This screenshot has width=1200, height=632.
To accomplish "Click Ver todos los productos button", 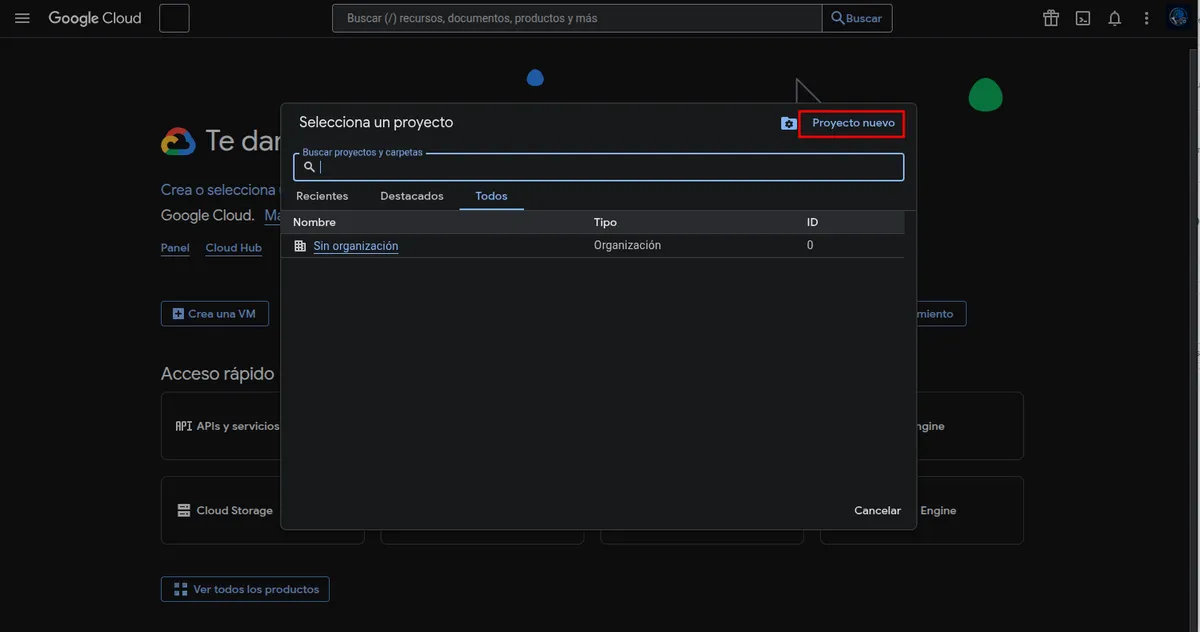I will [x=245, y=589].
